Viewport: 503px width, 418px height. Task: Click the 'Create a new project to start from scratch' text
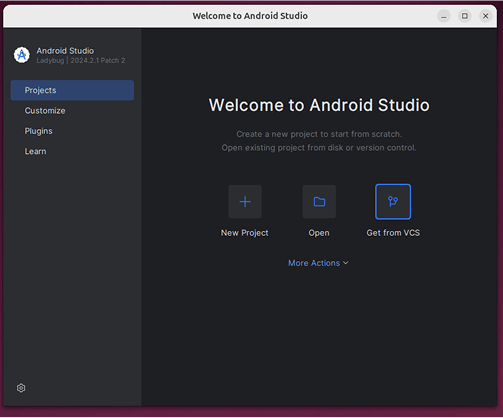[319, 134]
